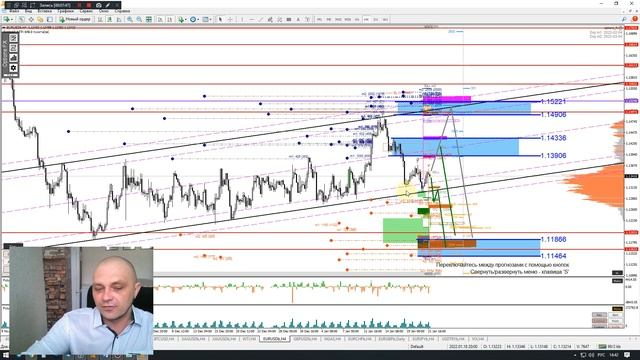Switch chart to candlesticks type
The image size is (640, 360).
tap(109, 19)
